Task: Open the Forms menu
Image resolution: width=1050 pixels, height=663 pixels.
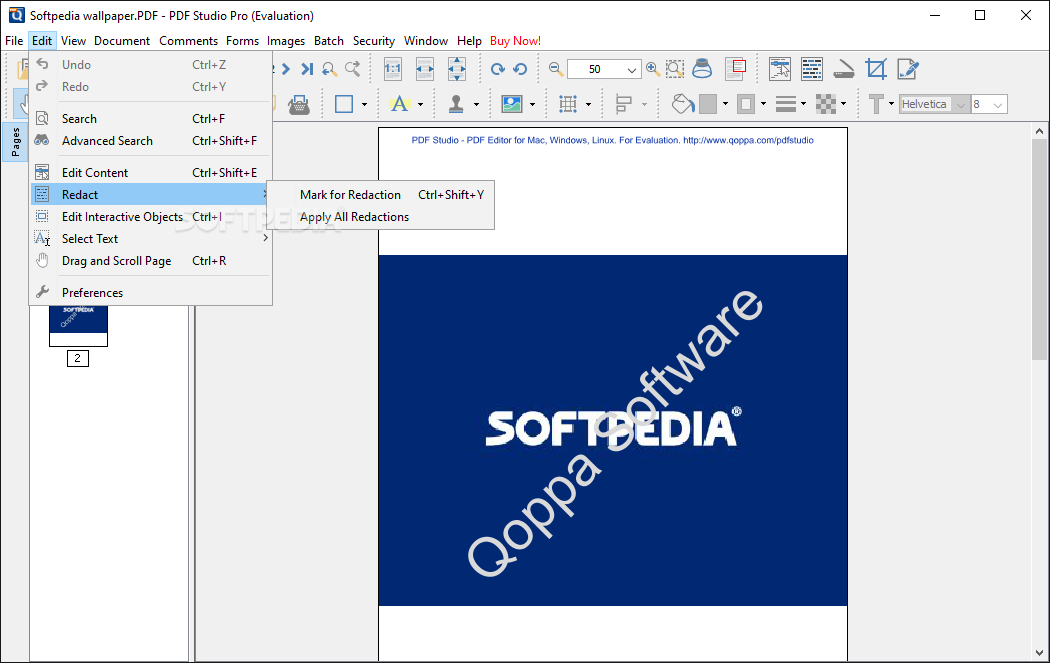Action: [x=242, y=41]
